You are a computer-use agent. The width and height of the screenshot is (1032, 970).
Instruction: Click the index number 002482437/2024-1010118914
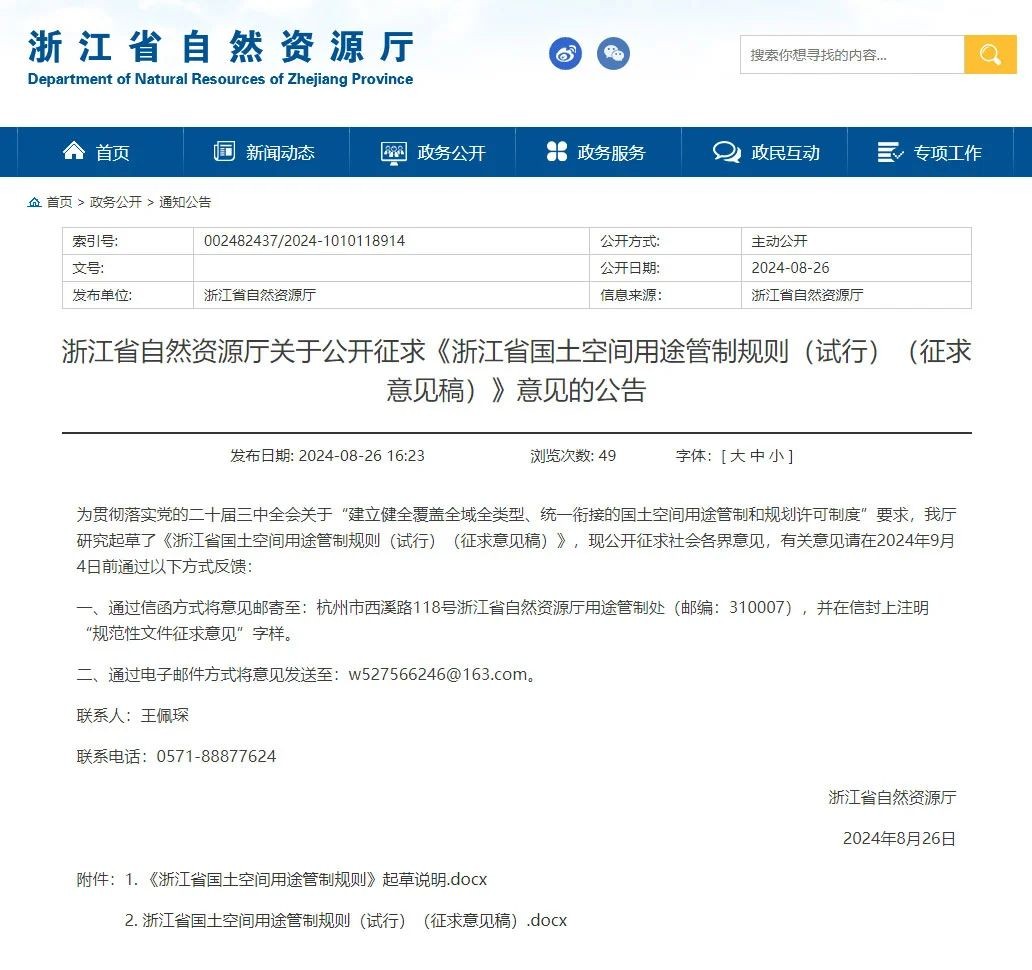(304, 241)
